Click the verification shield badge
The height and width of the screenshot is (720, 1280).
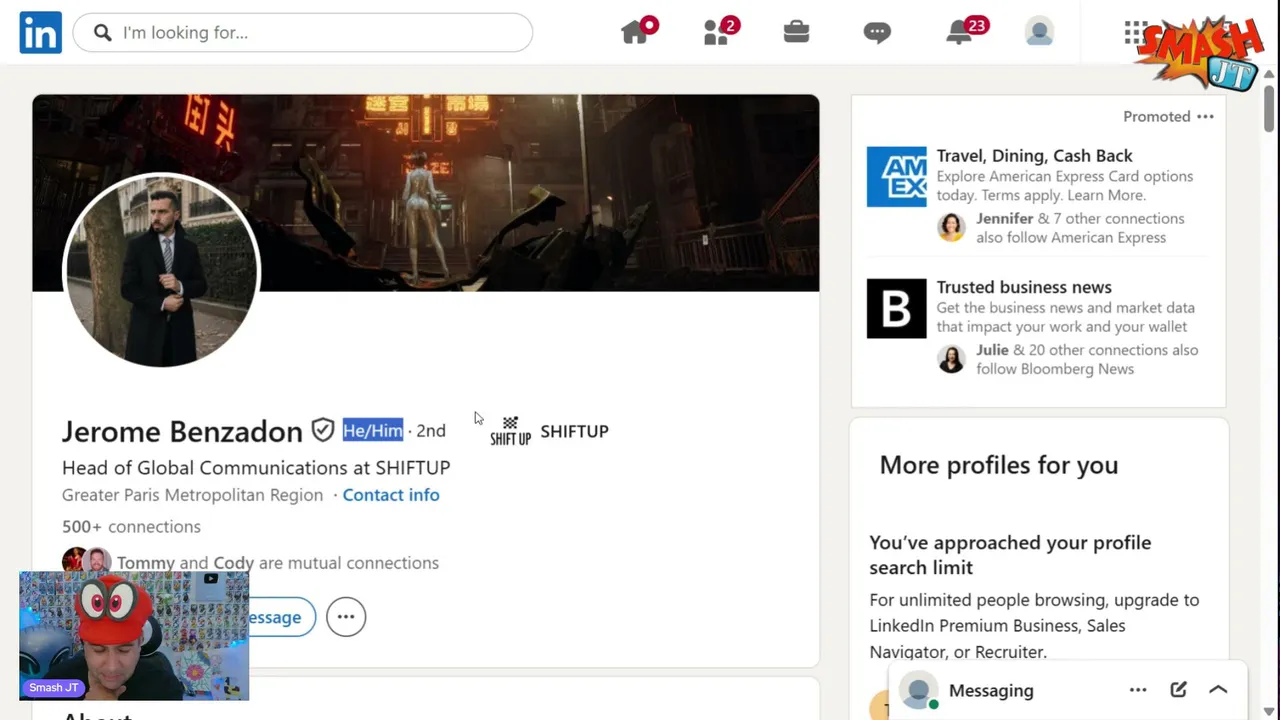coord(322,430)
